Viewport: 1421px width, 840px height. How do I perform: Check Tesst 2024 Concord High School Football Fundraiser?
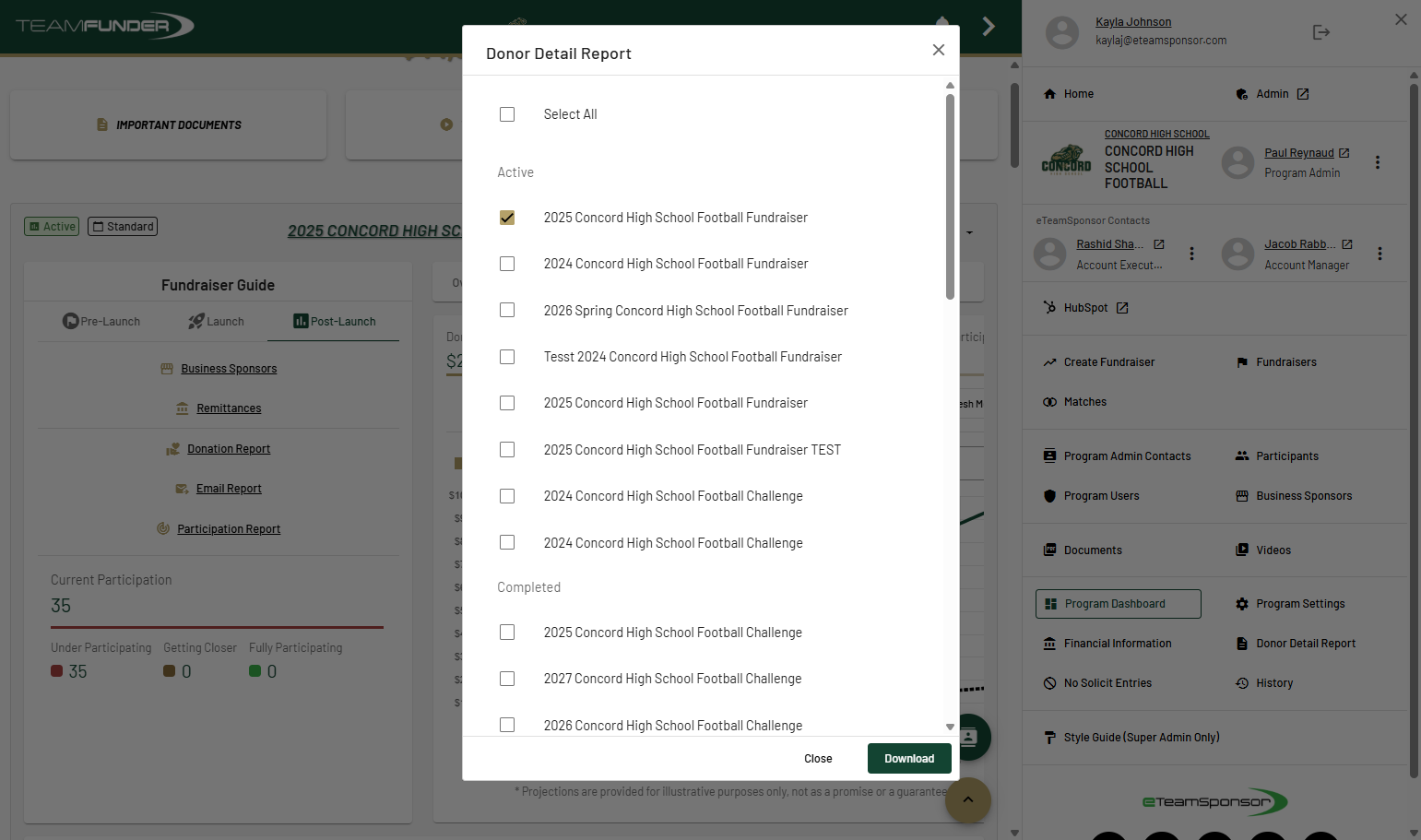pyautogui.click(x=507, y=357)
